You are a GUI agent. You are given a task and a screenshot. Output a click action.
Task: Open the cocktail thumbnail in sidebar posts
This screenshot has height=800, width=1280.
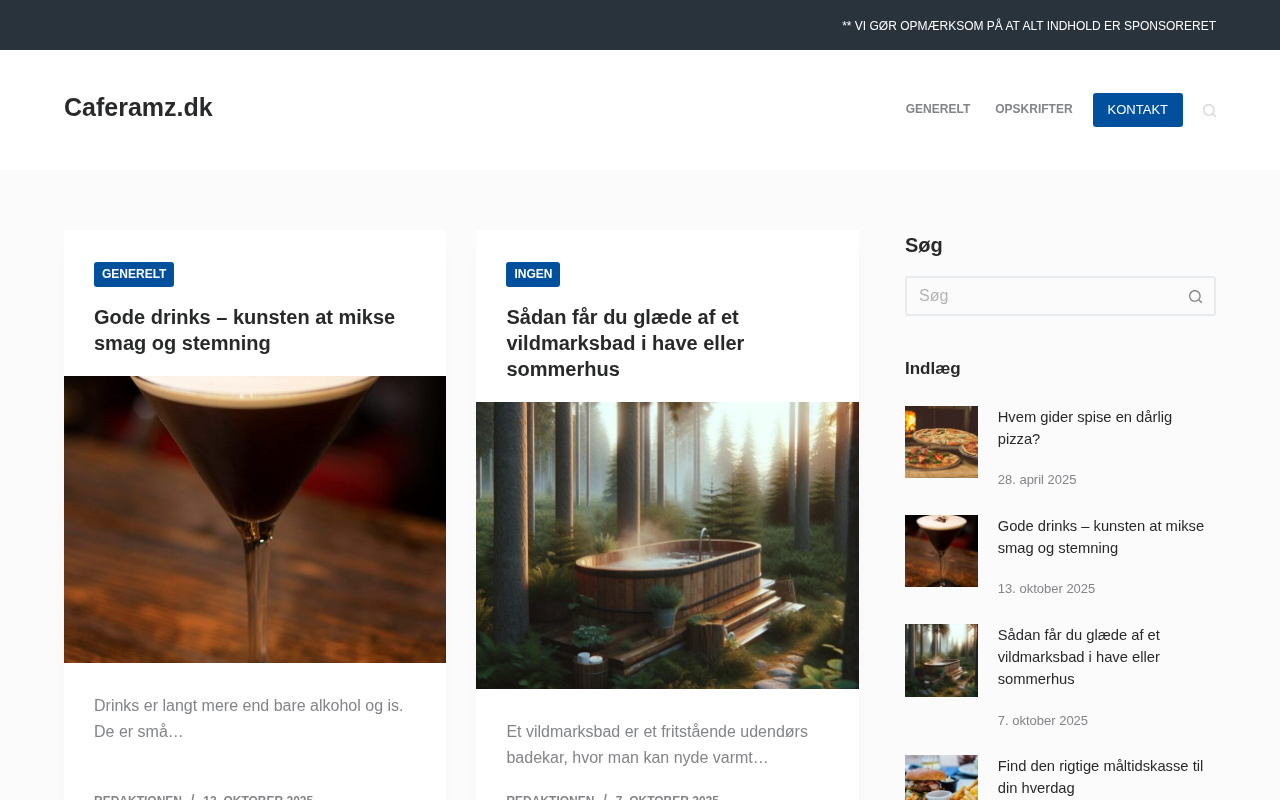(x=941, y=551)
